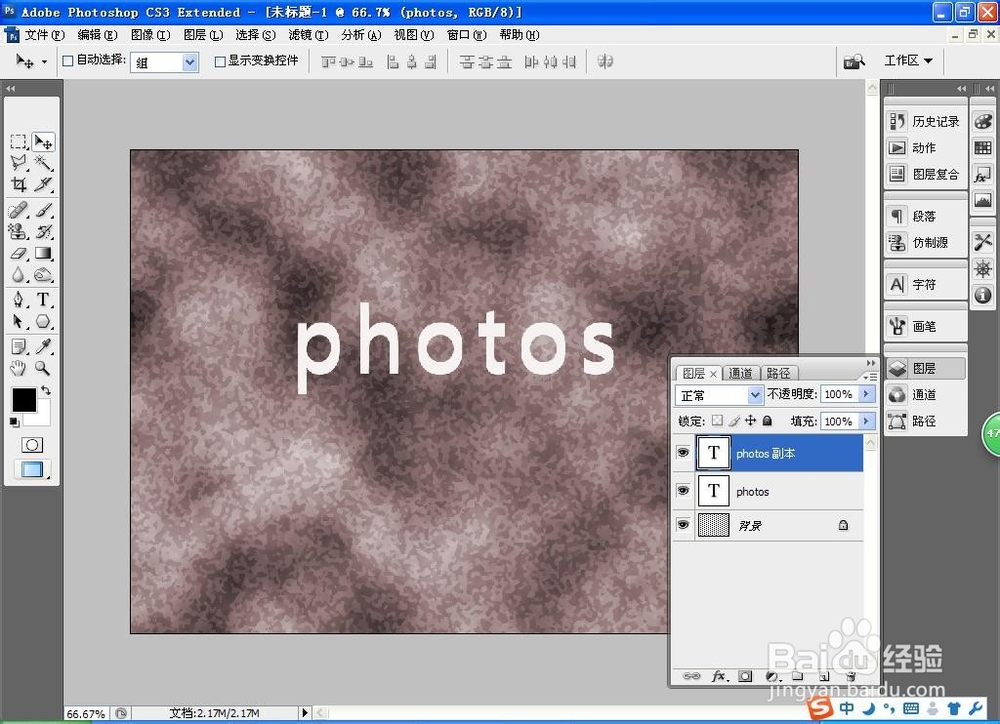This screenshot has width=1000, height=724.
Task: Open the 图层复合 panel
Action: pyautogui.click(x=925, y=174)
